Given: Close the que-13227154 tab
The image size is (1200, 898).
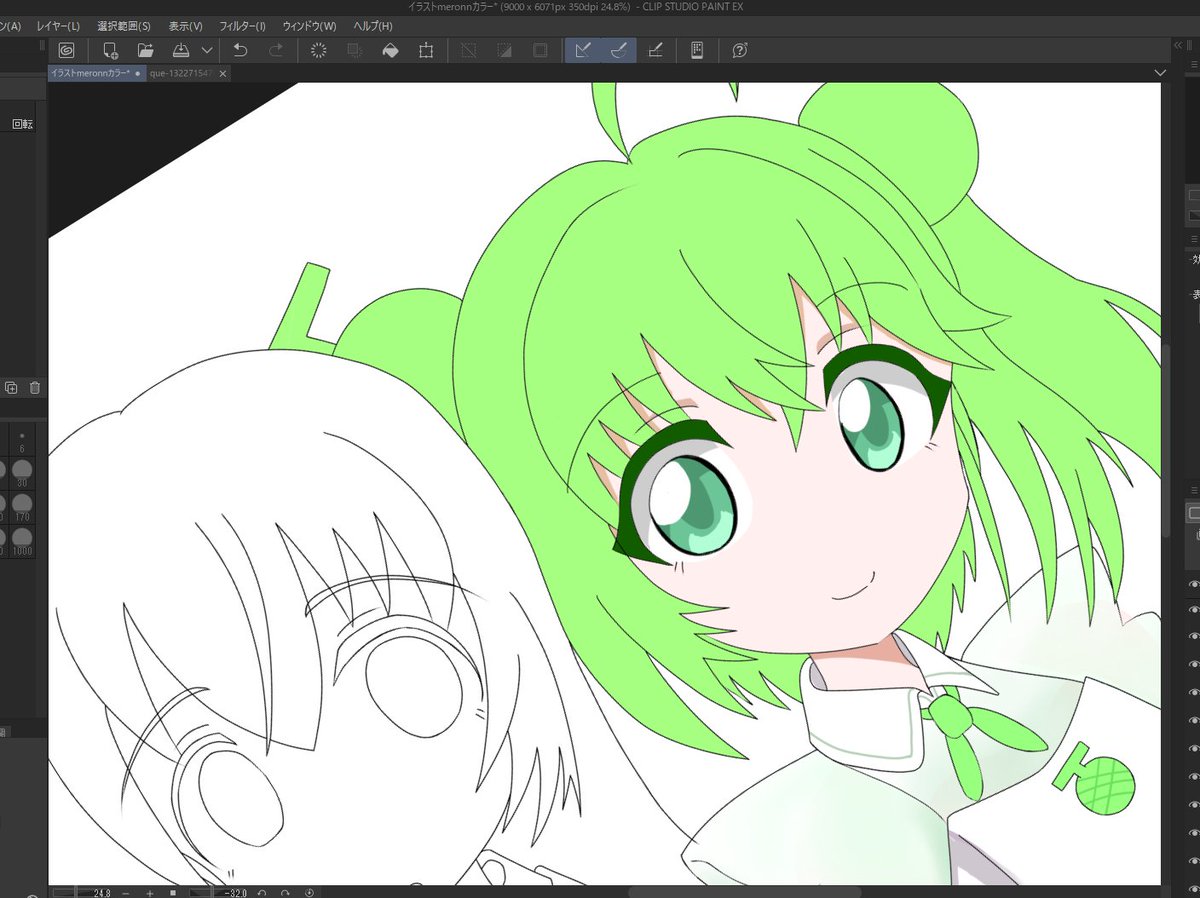Looking at the screenshot, I should tap(223, 74).
